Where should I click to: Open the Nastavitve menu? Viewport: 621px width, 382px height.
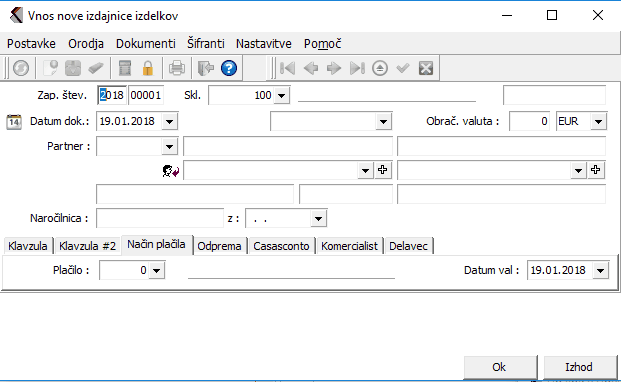[264, 44]
